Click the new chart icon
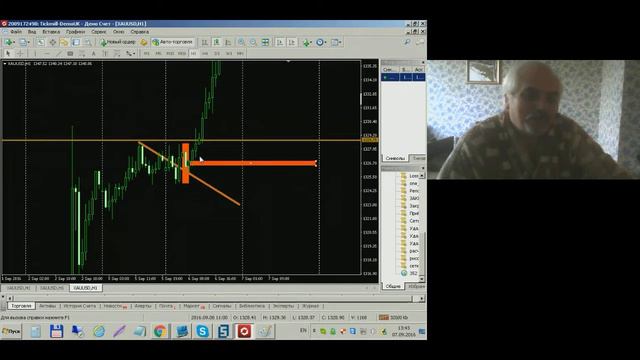Image resolution: width=640 pixels, height=360 pixels. (x=9, y=42)
